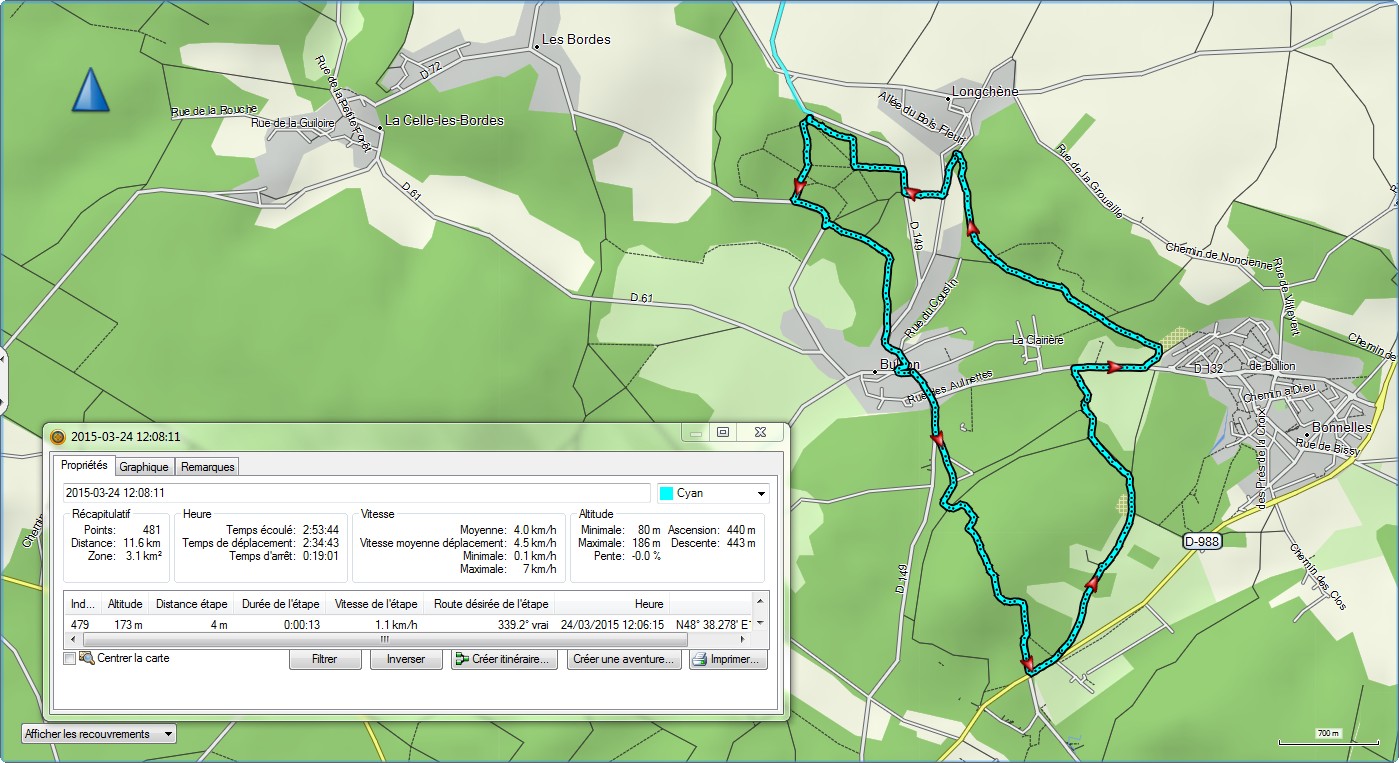Click the Durée de l'étape column header
Viewport: 1399px width, 763px height.
[x=280, y=604]
